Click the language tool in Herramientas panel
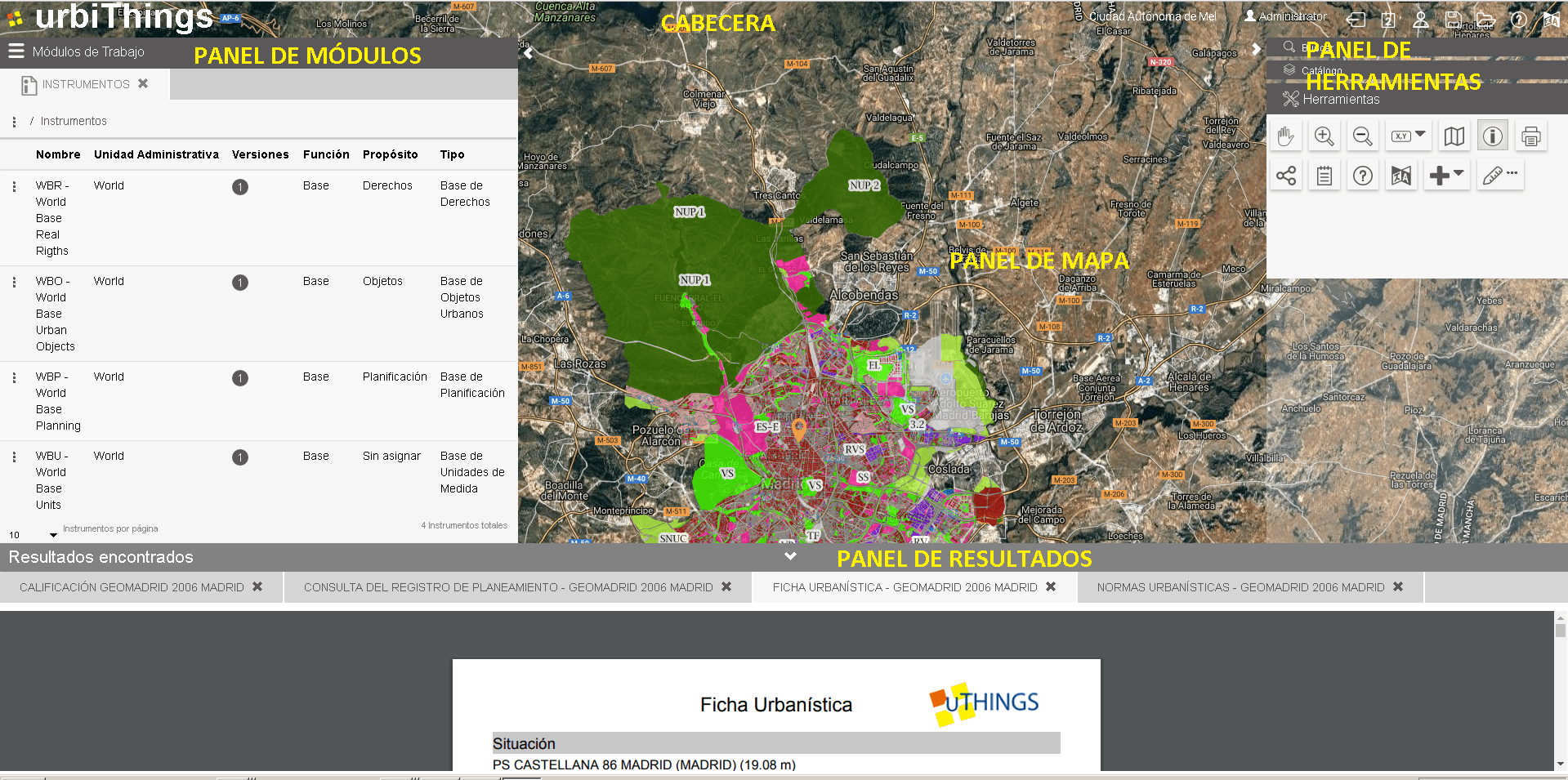1568x780 pixels. click(x=1401, y=176)
